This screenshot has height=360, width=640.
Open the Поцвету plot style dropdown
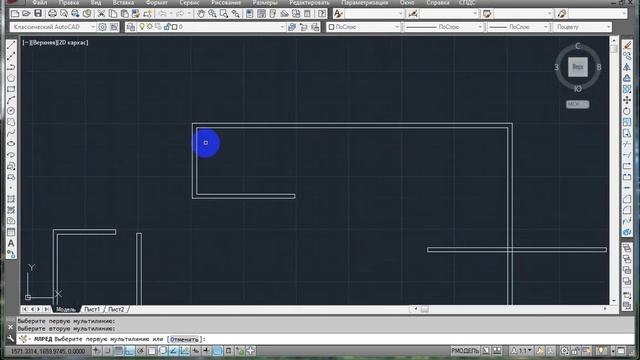[608, 27]
